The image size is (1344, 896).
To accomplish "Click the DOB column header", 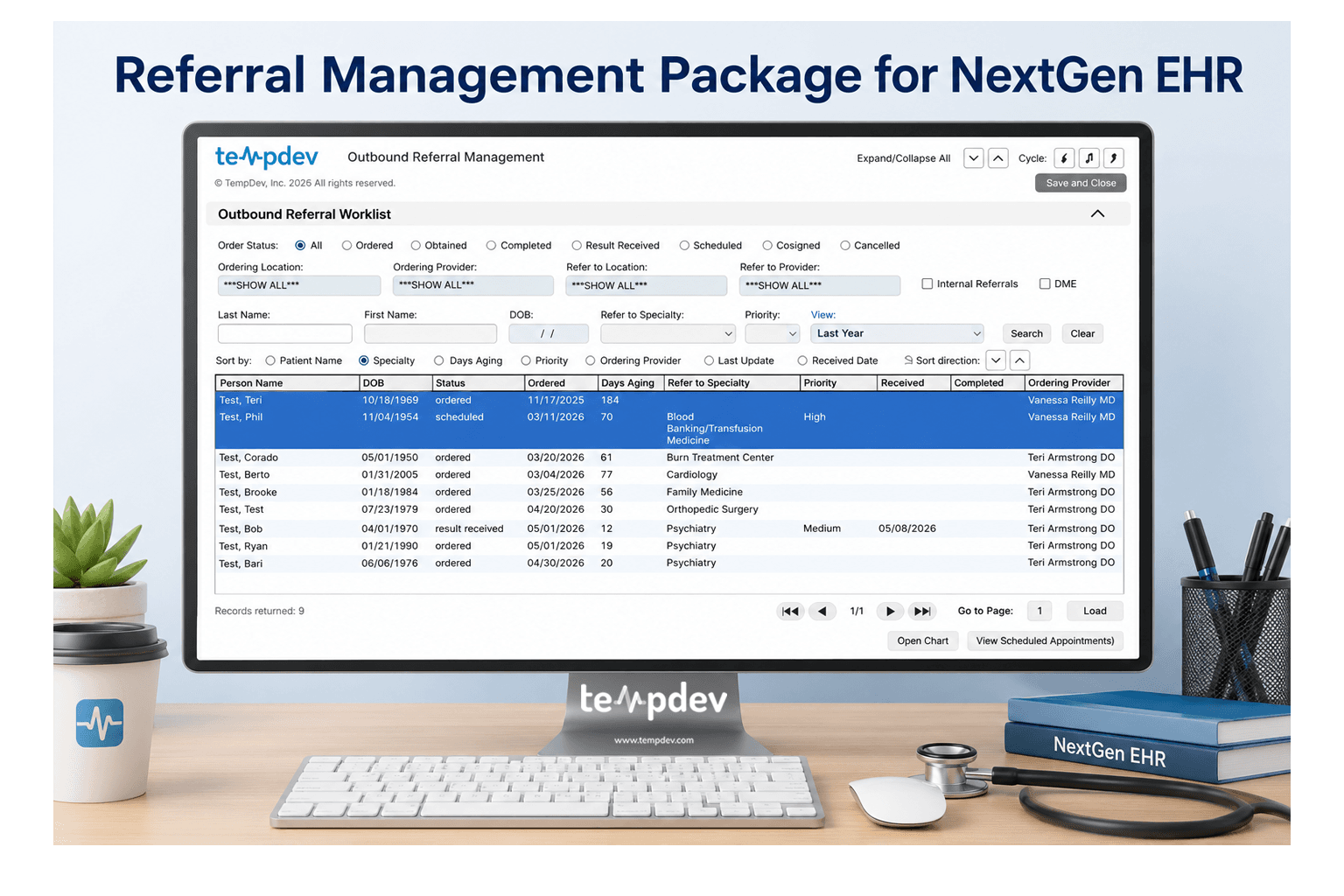I will click(396, 383).
